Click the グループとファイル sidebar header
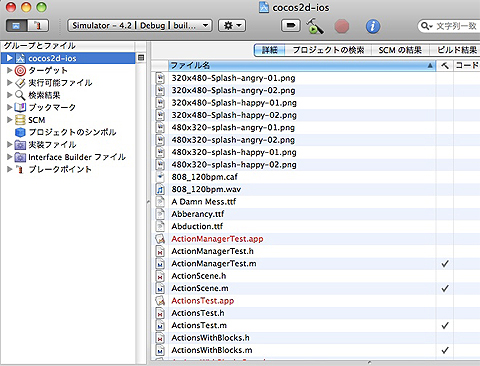The height and width of the screenshot is (366, 480). [68, 46]
